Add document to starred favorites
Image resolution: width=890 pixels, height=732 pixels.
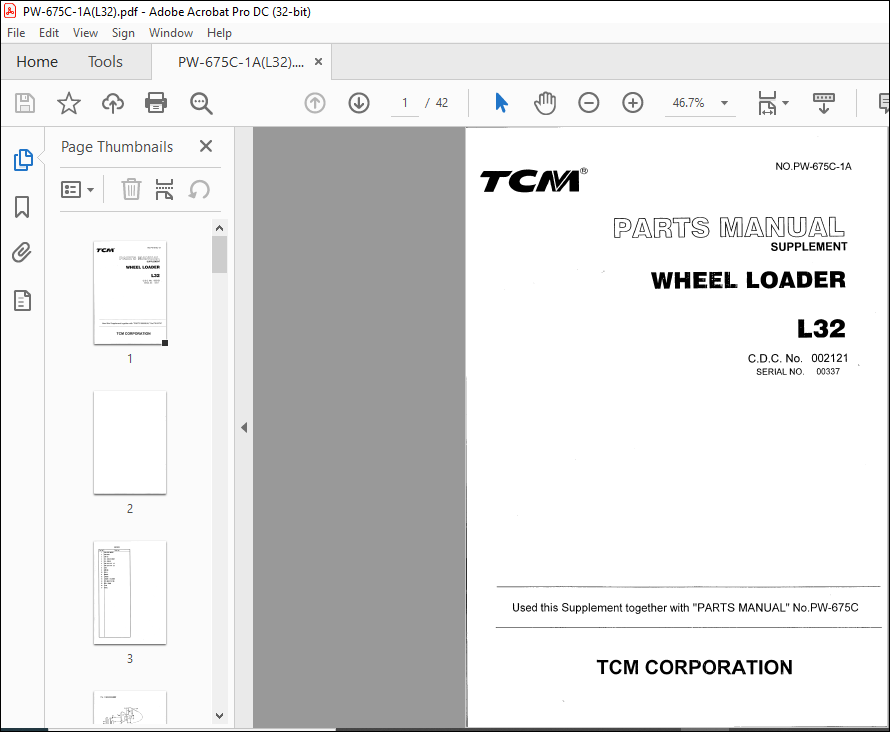click(69, 103)
